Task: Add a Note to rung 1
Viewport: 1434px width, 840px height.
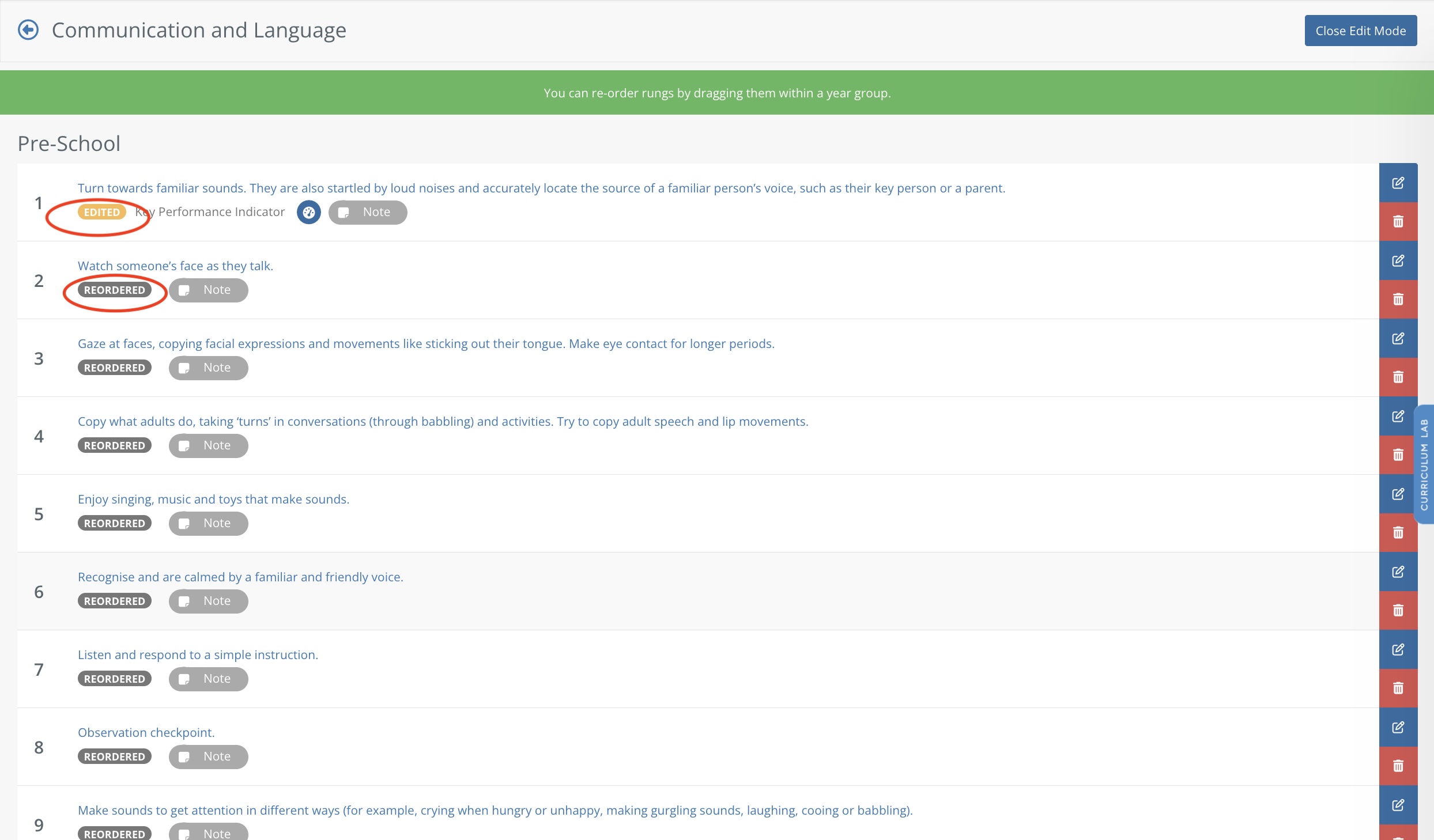Action: coord(368,213)
